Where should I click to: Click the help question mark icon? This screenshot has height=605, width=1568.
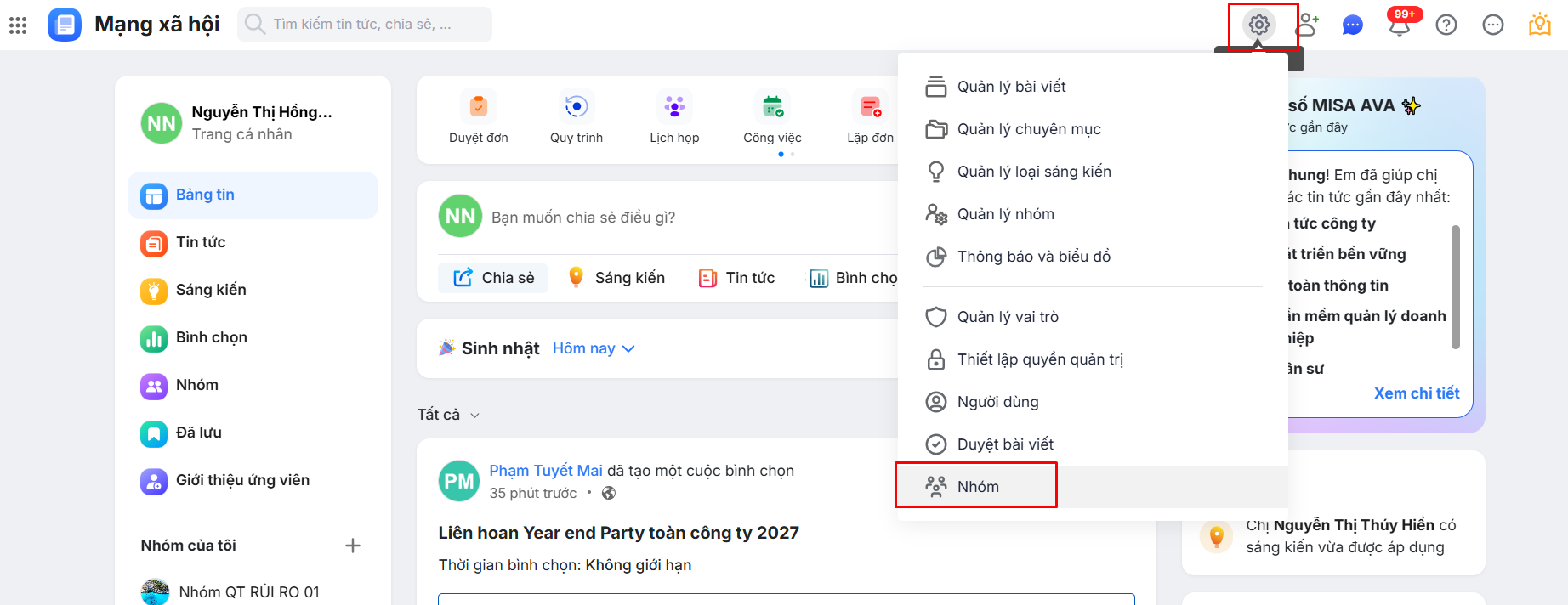pyautogui.click(x=1446, y=25)
